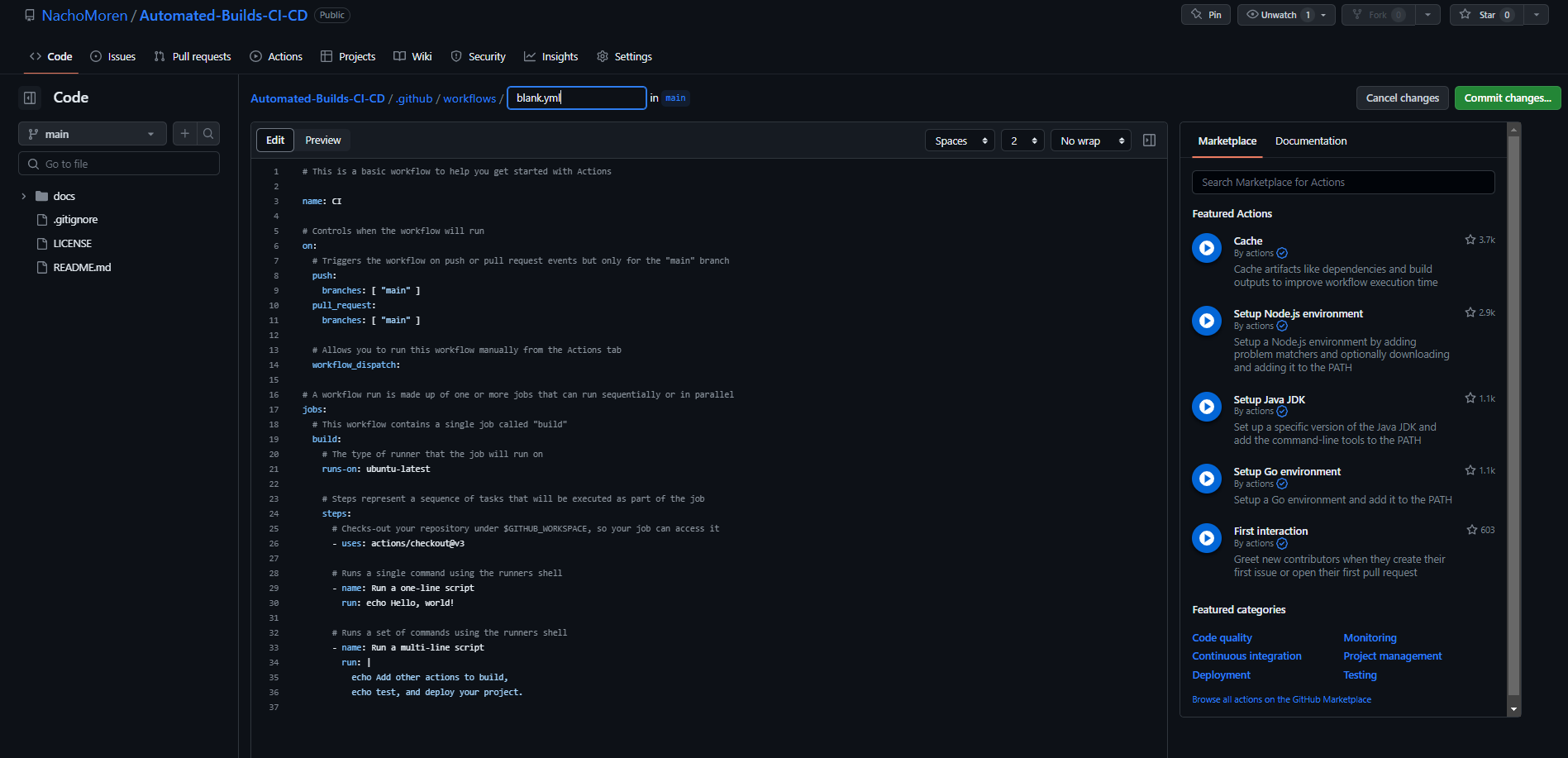
Task: Click the Go to file search field
Action: coord(119,164)
